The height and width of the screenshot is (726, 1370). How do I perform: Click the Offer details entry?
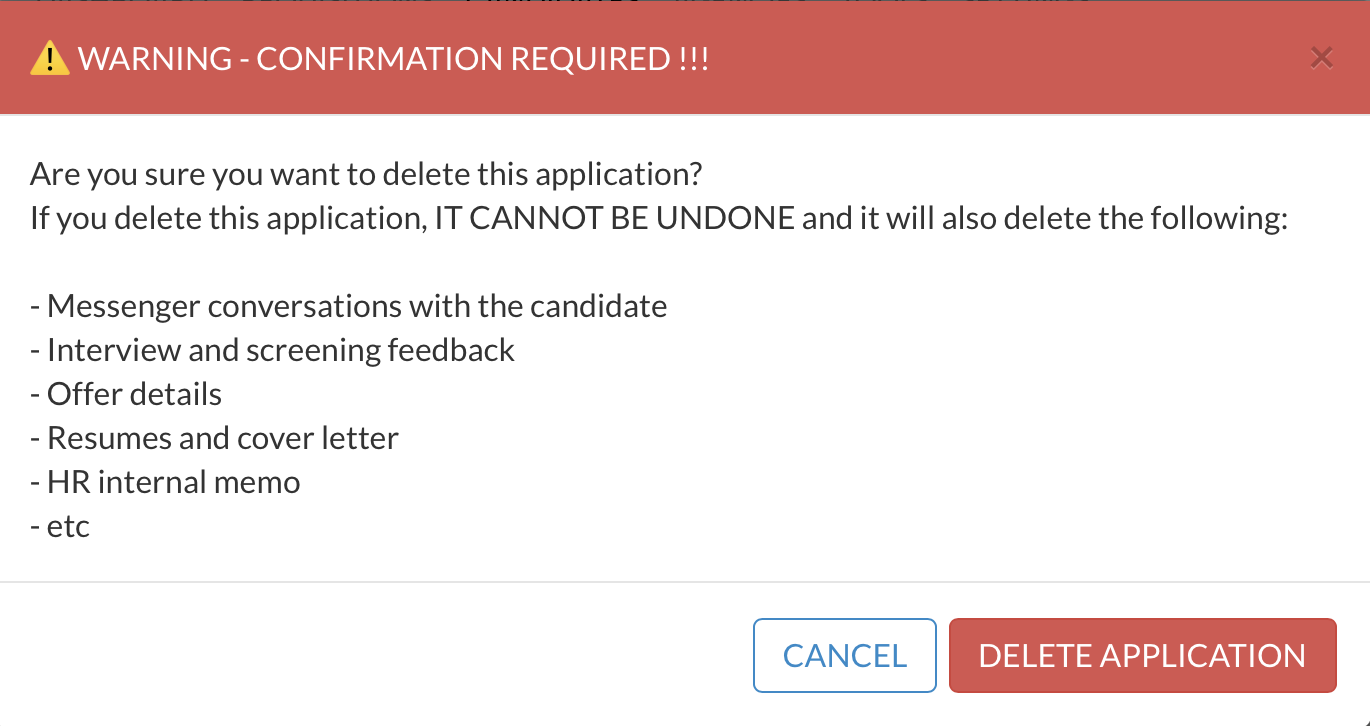(x=125, y=394)
